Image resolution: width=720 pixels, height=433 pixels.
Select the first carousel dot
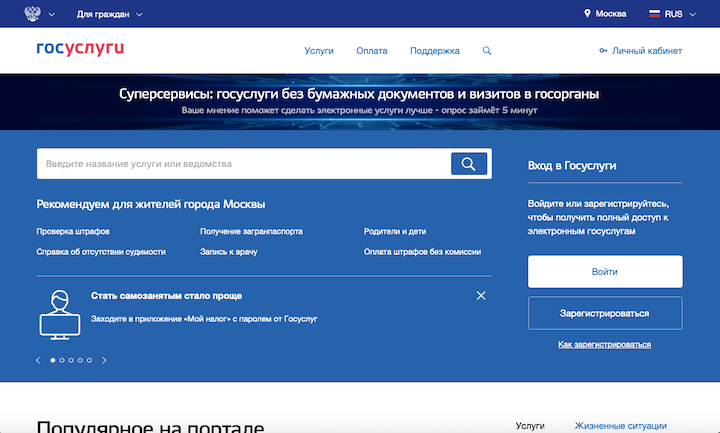53,360
